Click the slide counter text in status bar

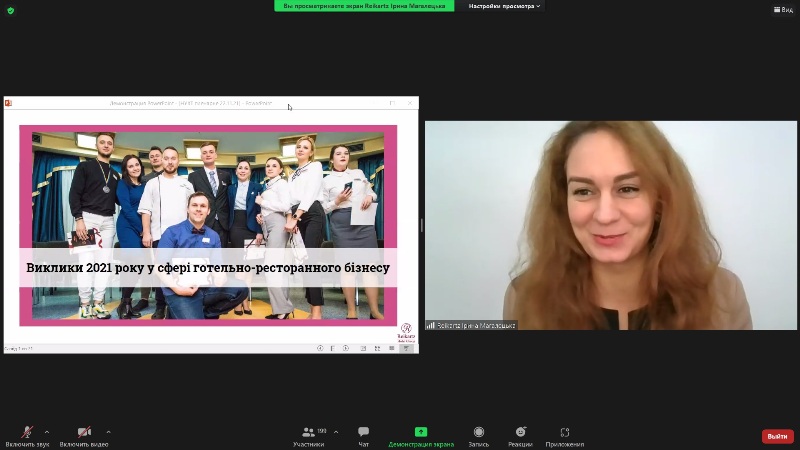click(19, 349)
